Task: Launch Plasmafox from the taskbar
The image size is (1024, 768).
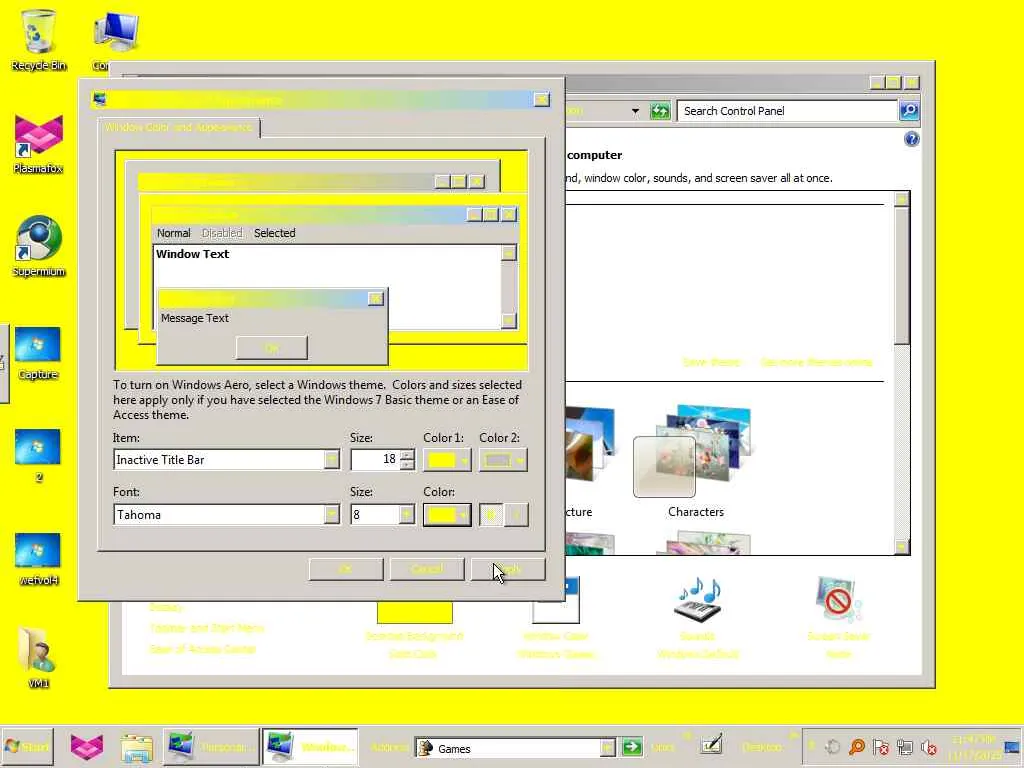Action: [x=87, y=747]
